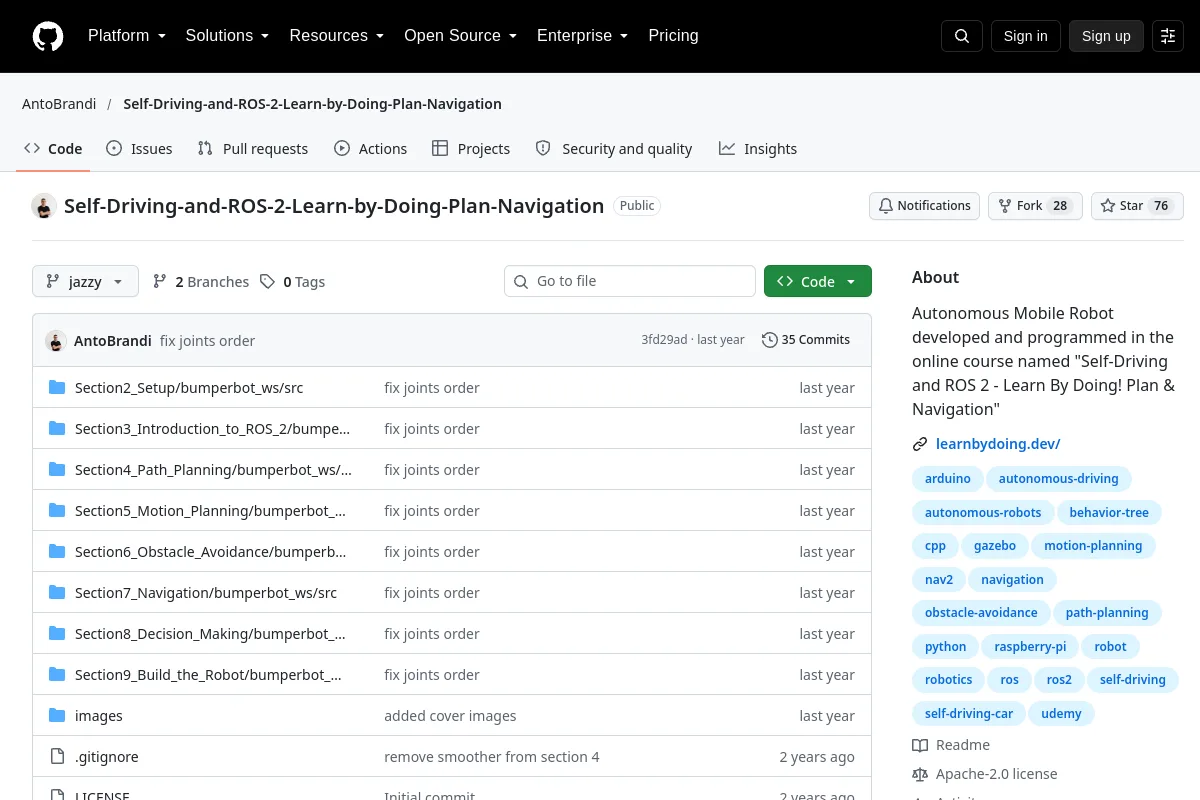Click the commit author avatar in file list
The image size is (1200, 800).
(x=56, y=340)
